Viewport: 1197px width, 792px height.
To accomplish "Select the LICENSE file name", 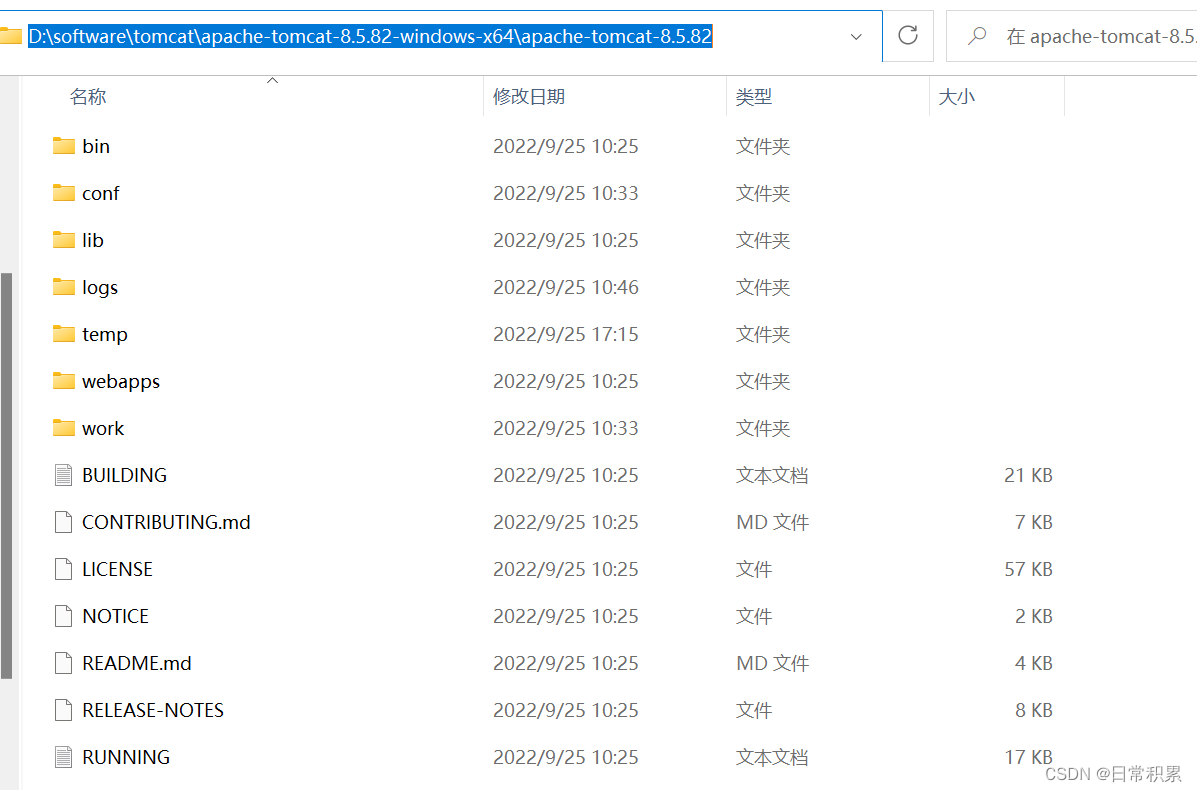I will (118, 569).
